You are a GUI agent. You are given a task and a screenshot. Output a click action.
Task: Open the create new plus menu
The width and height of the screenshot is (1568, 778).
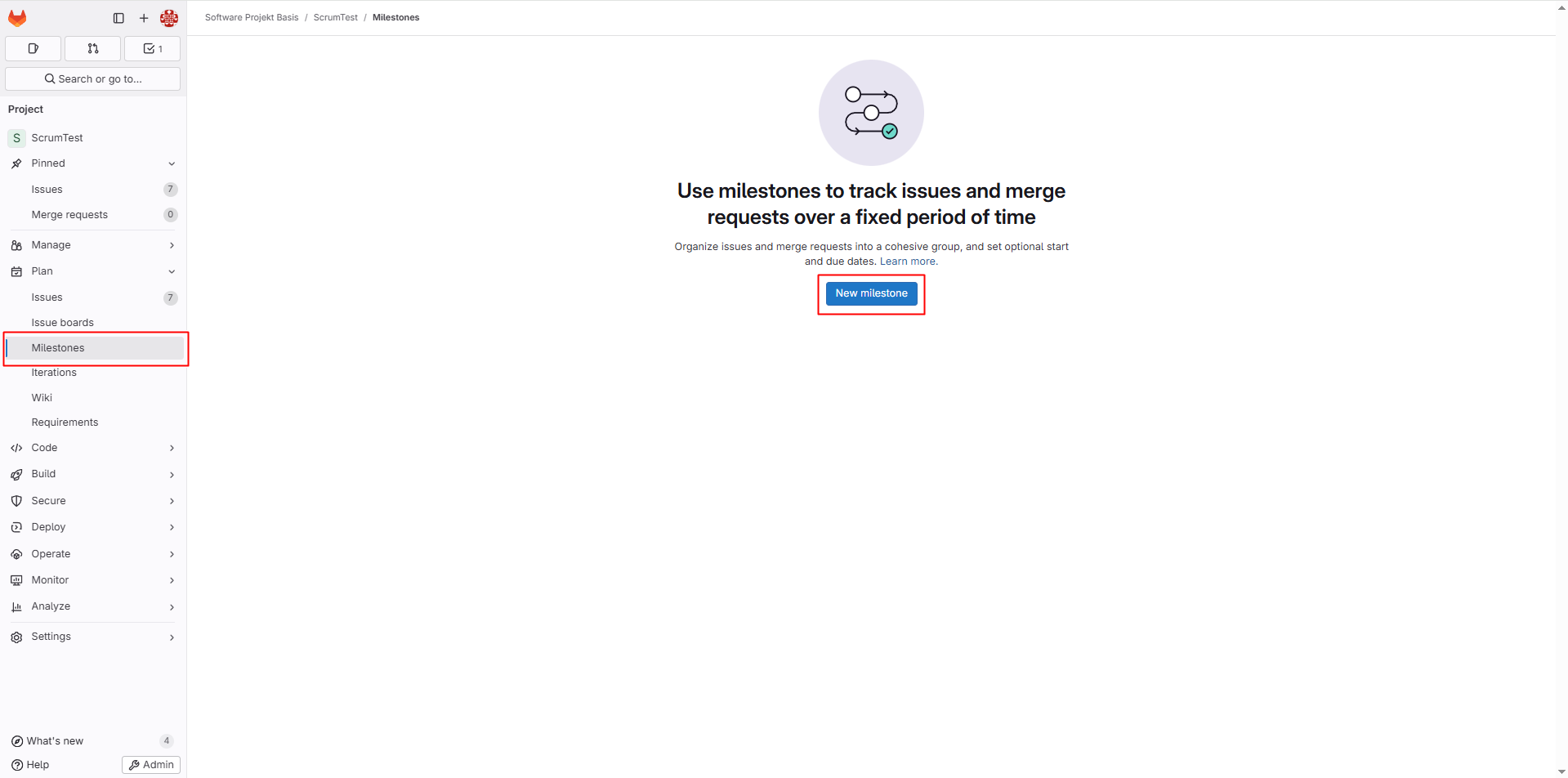pyautogui.click(x=144, y=18)
